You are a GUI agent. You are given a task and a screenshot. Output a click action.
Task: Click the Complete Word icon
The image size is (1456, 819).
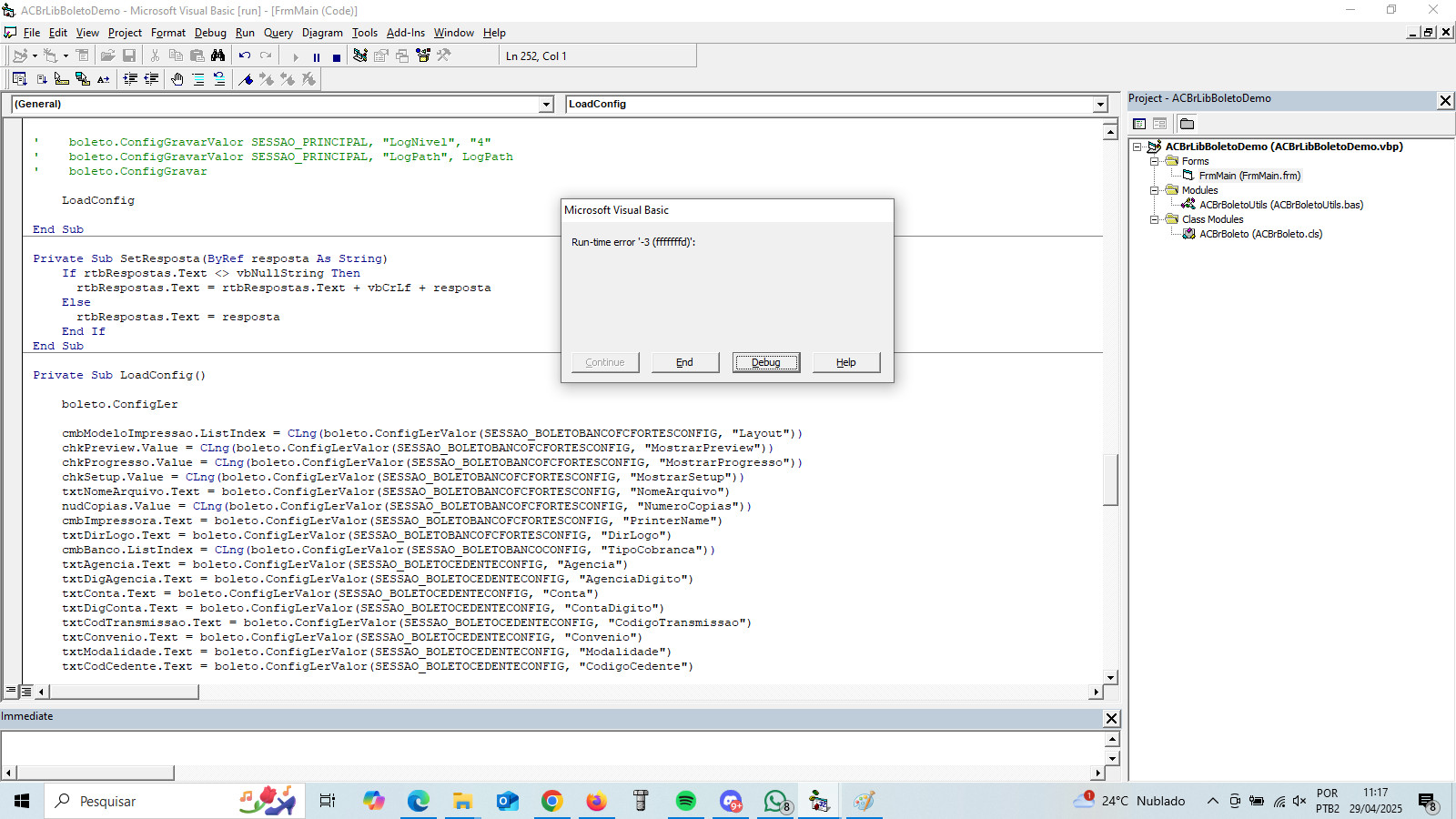point(103,79)
